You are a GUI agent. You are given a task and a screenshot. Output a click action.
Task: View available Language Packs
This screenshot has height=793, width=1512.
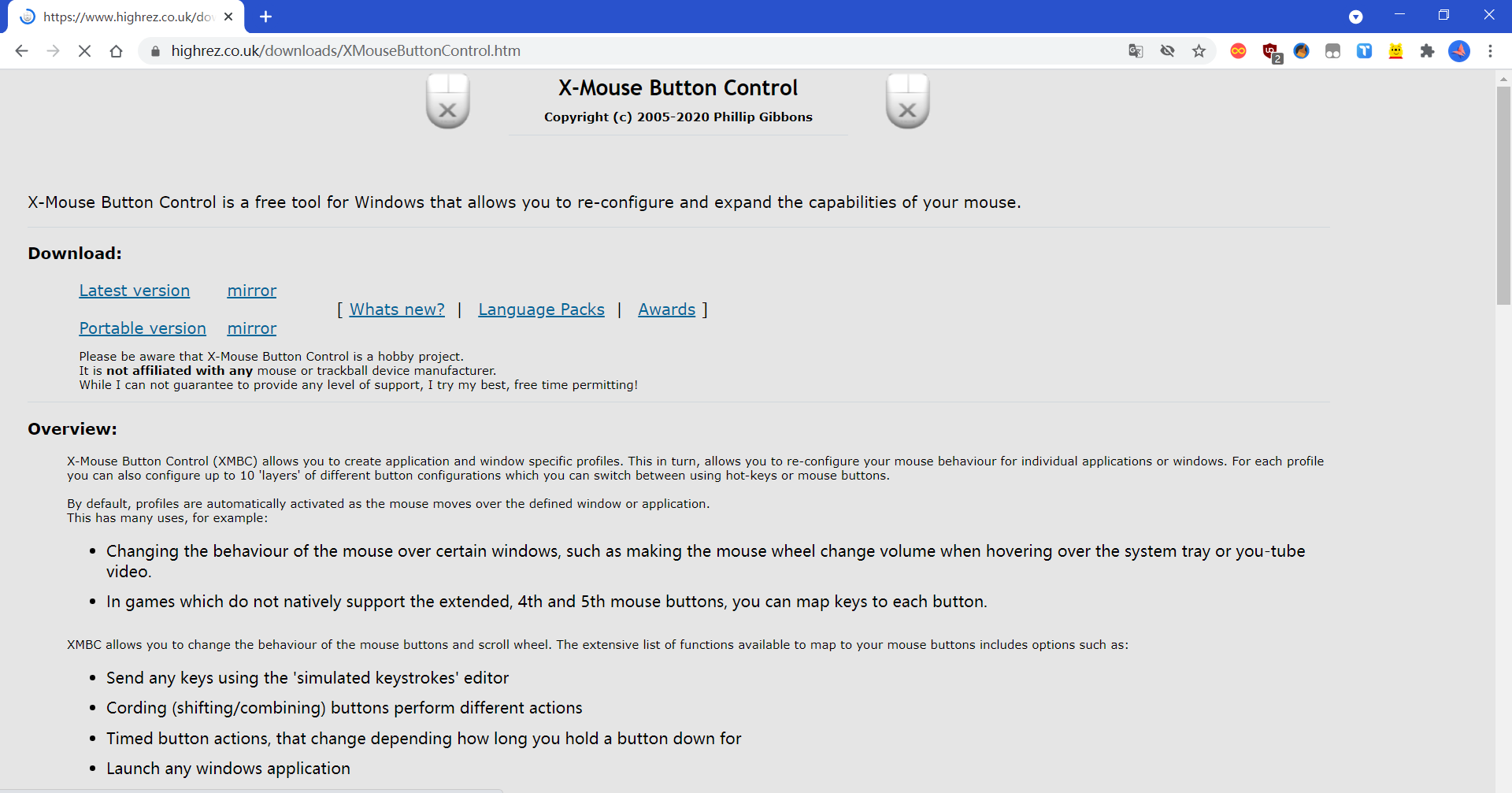coord(541,309)
